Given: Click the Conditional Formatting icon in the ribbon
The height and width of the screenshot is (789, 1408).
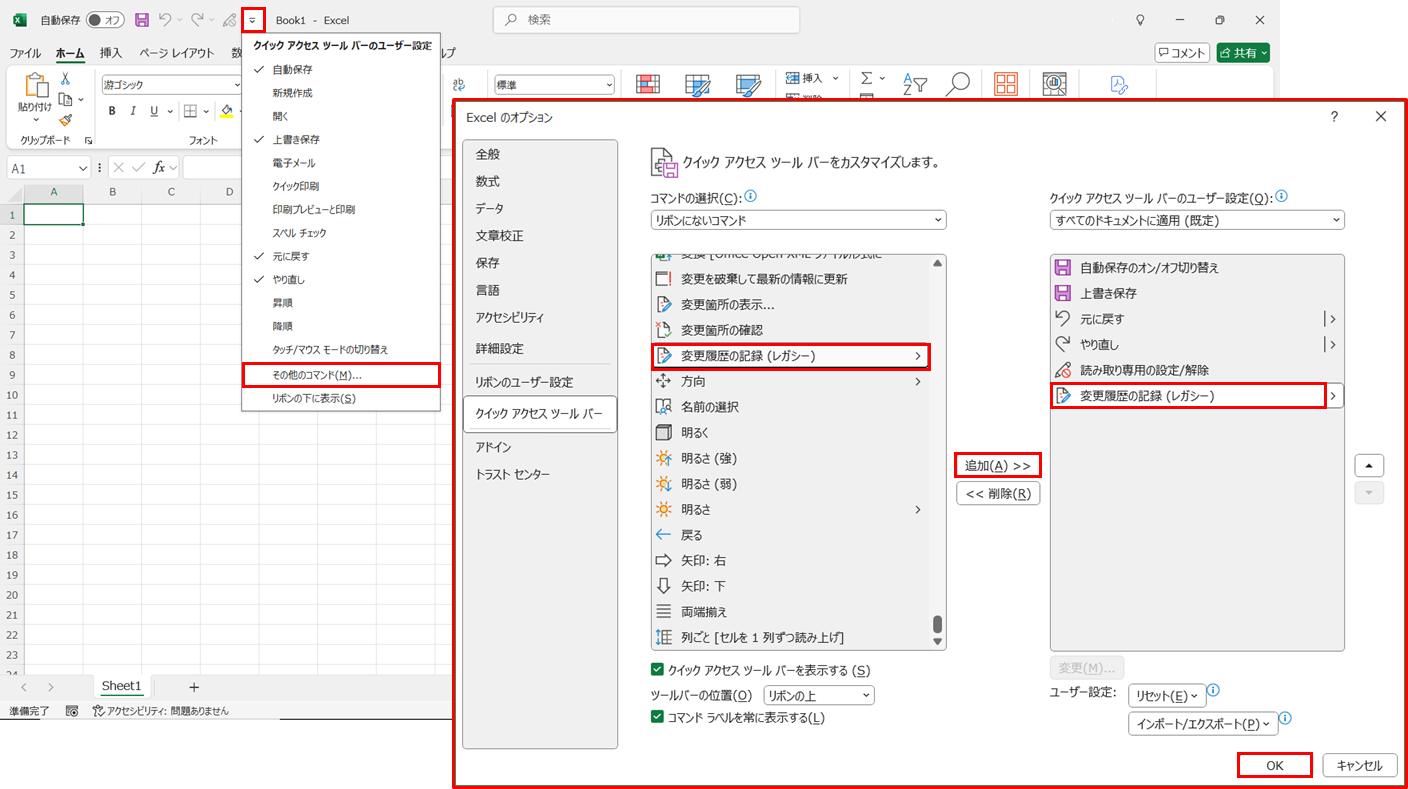Looking at the screenshot, I should point(648,84).
